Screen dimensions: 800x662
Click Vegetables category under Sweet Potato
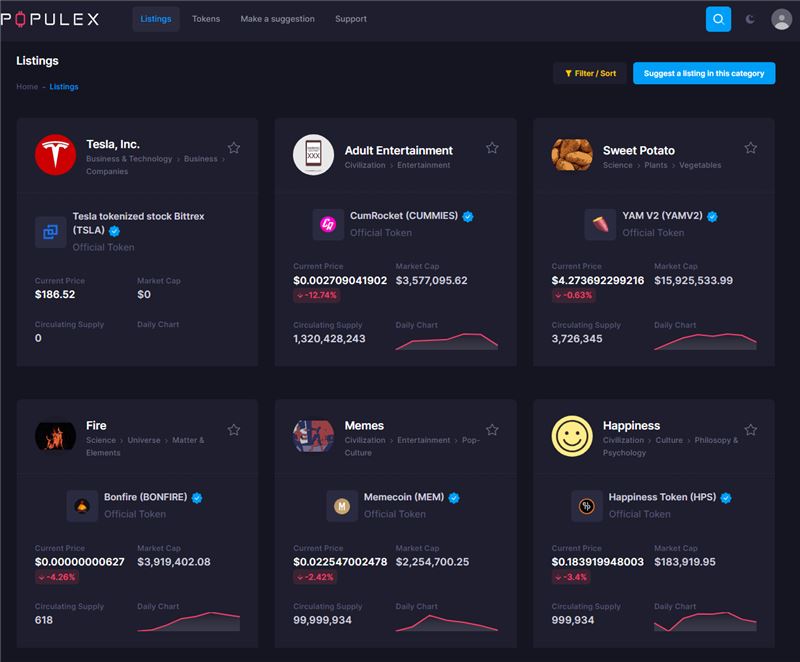point(700,165)
